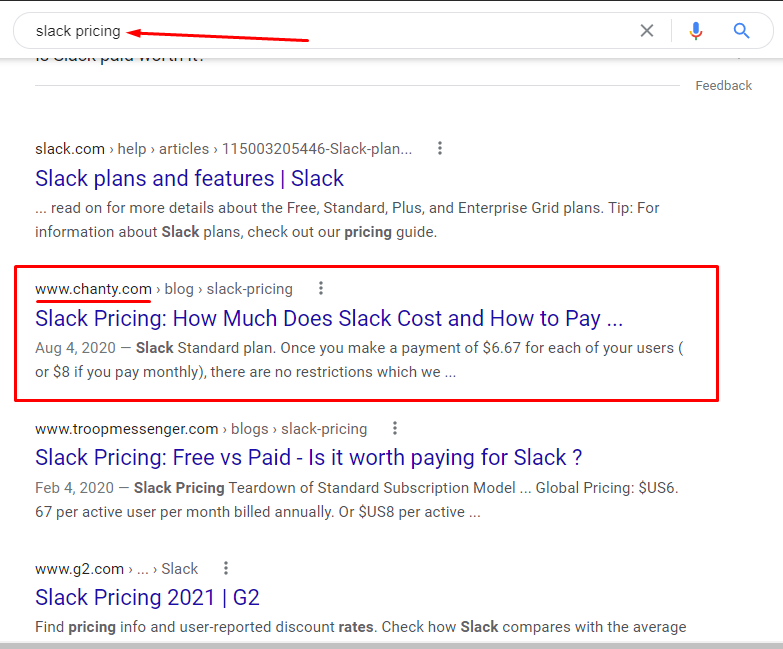The width and height of the screenshot is (783, 649).
Task: Click the 'Aug 4, 2020' snippet date
Action: coord(75,348)
